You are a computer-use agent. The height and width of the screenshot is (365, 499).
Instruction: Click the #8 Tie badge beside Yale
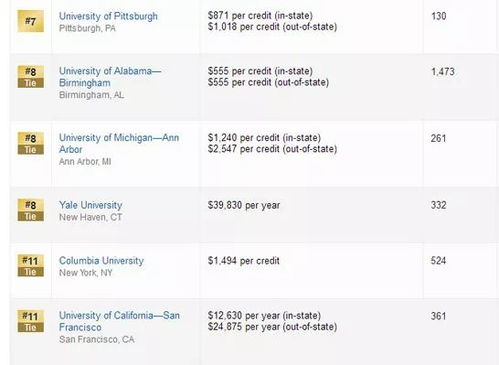pos(31,210)
